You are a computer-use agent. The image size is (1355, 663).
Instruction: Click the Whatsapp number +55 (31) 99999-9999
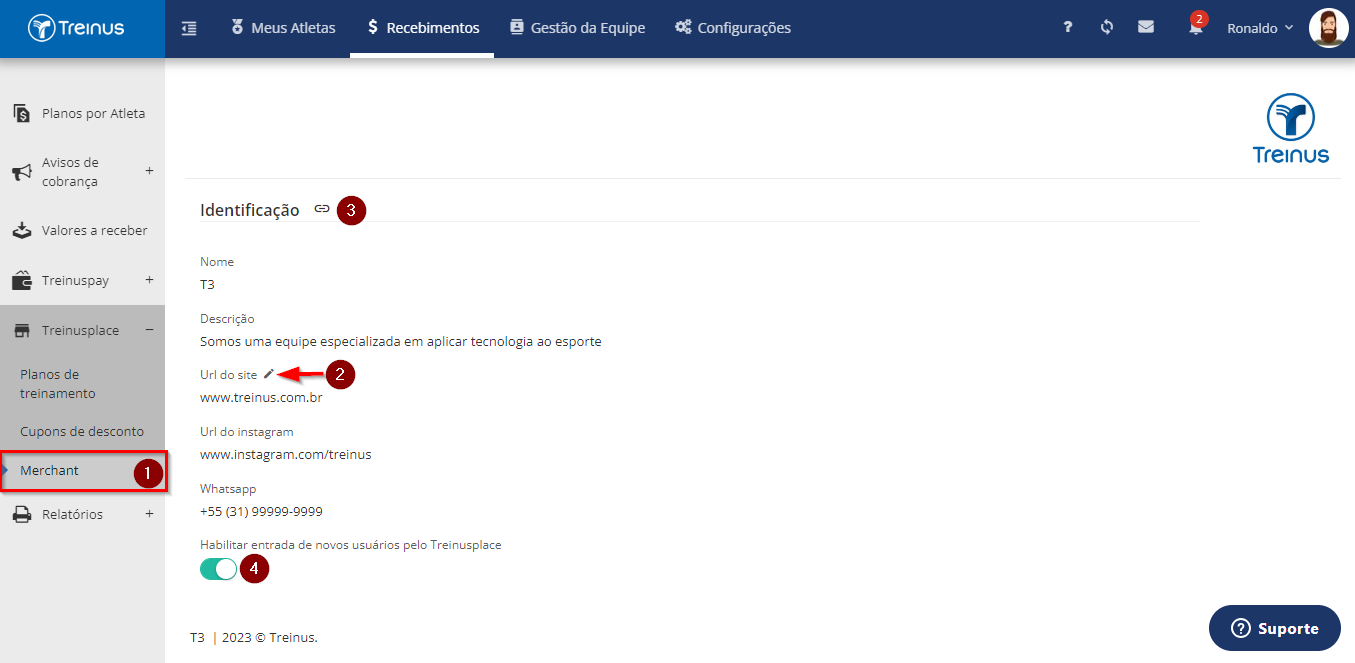[x=261, y=512]
